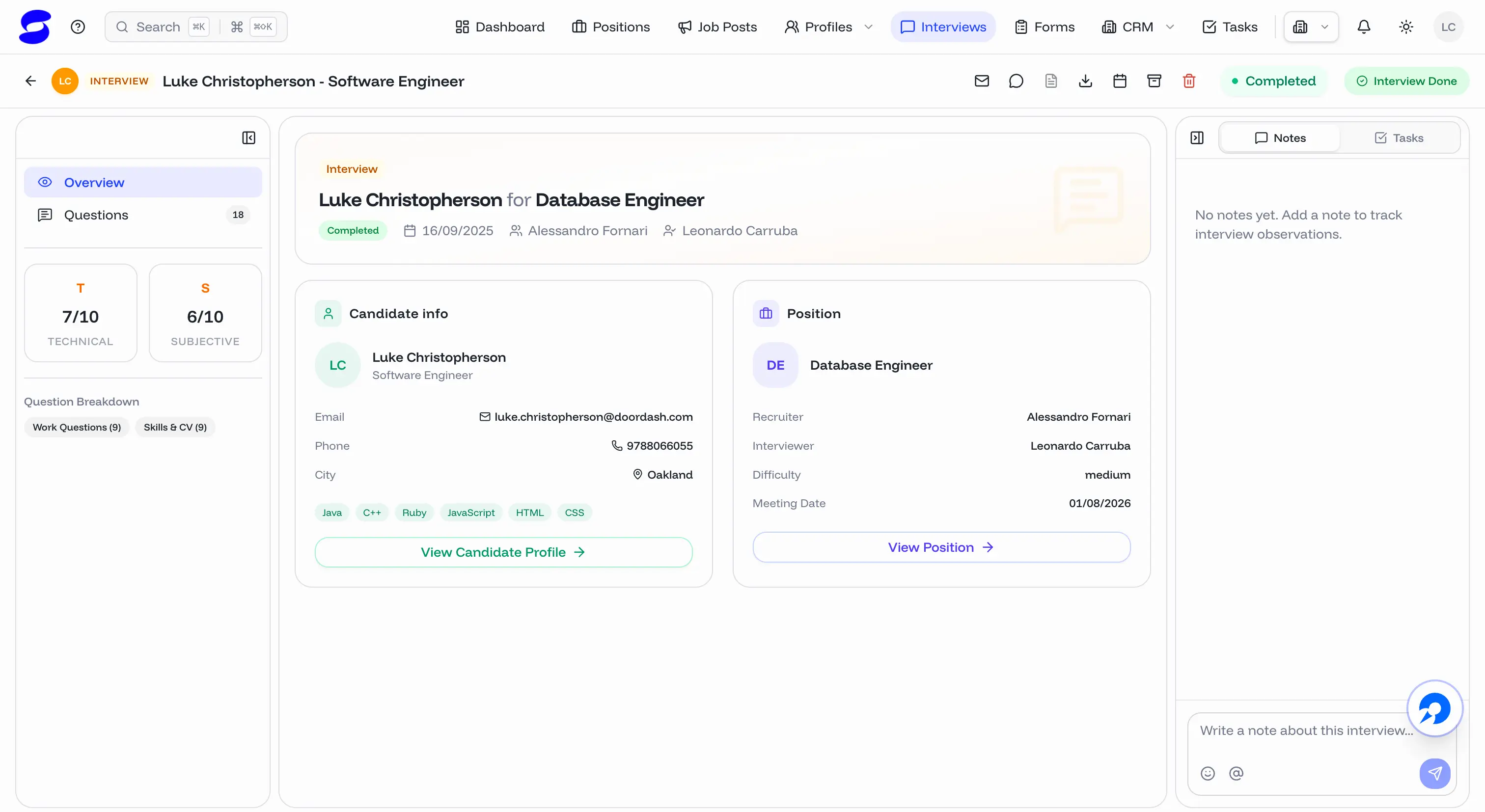
Task: Click View Candidate Profile button
Action: pos(503,552)
